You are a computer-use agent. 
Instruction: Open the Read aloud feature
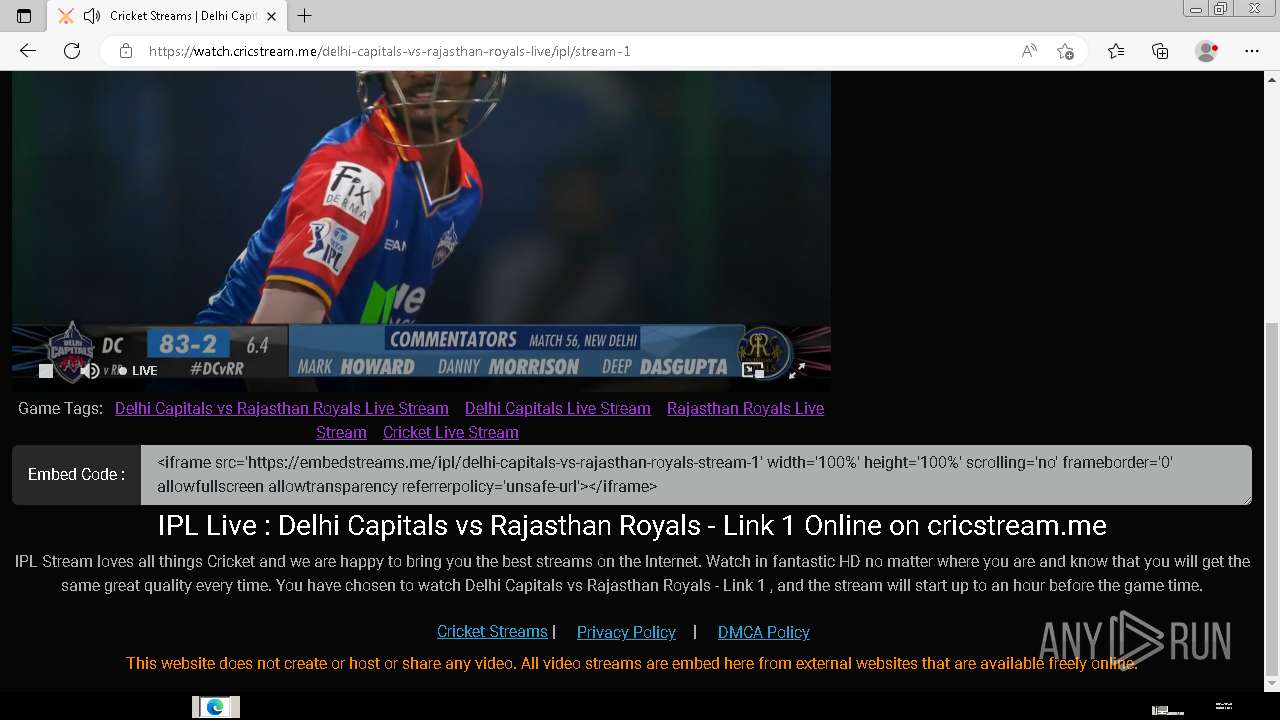pyautogui.click(x=1029, y=51)
